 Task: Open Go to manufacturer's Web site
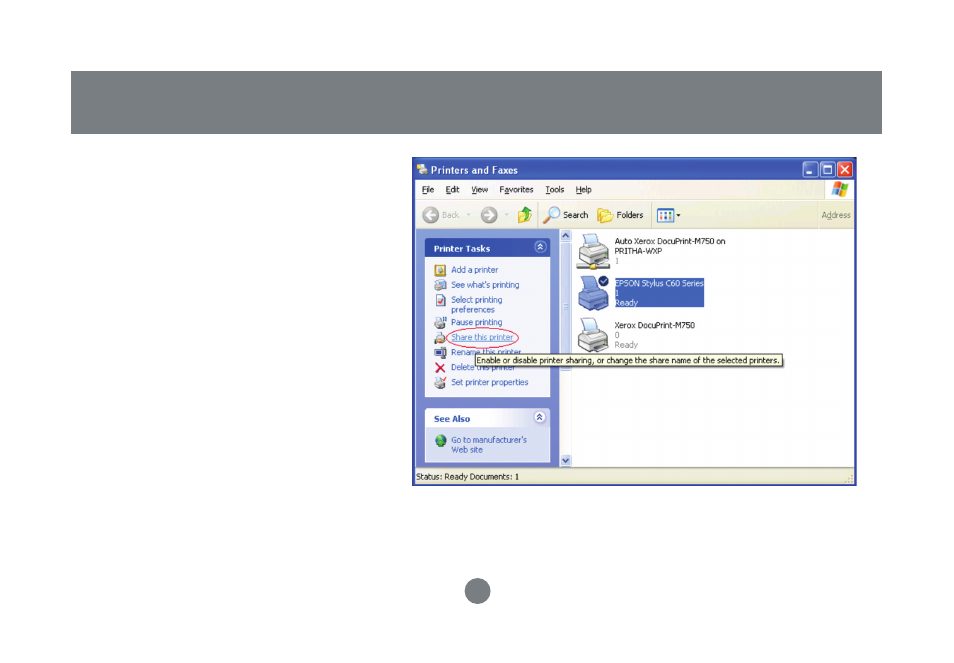pos(489,445)
